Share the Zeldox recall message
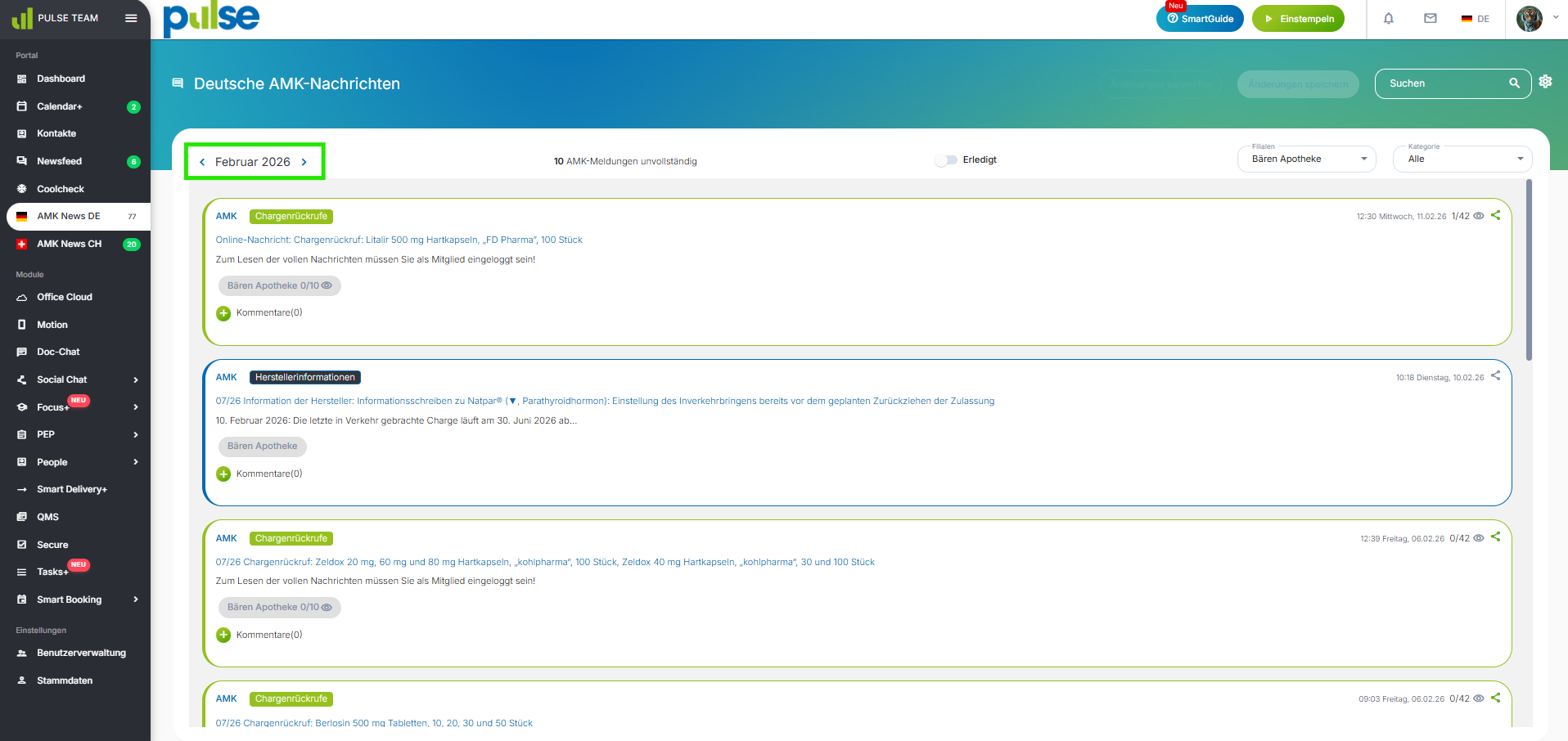Image resolution: width=1568 pixels, height=741 pixels. 1495,537
